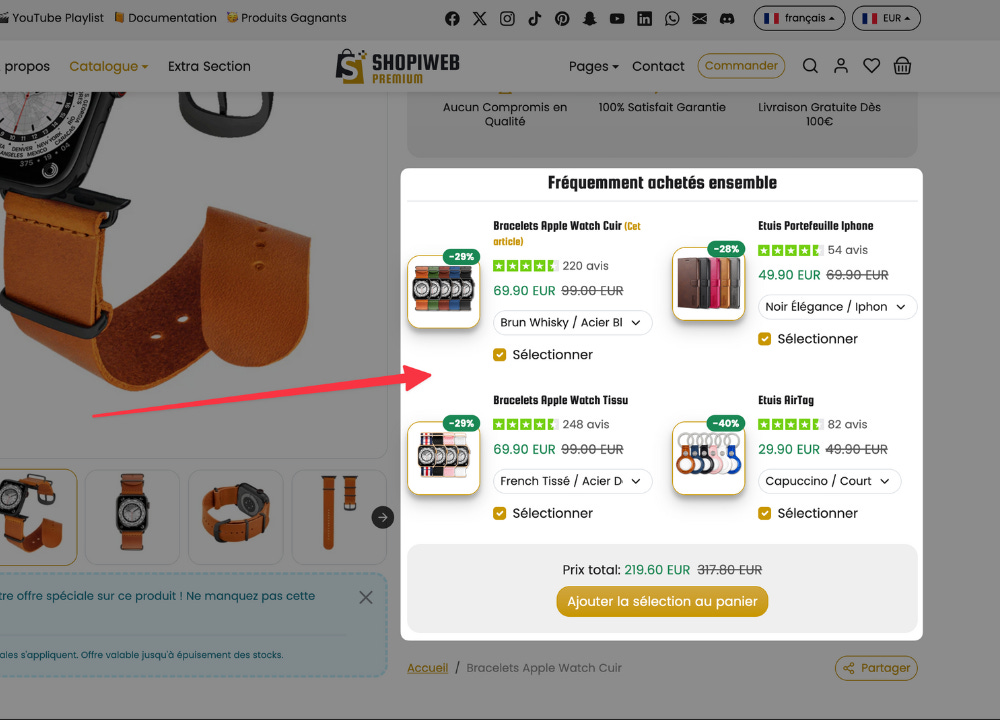Click the 82 avis review count

click(x=847, y=425)
